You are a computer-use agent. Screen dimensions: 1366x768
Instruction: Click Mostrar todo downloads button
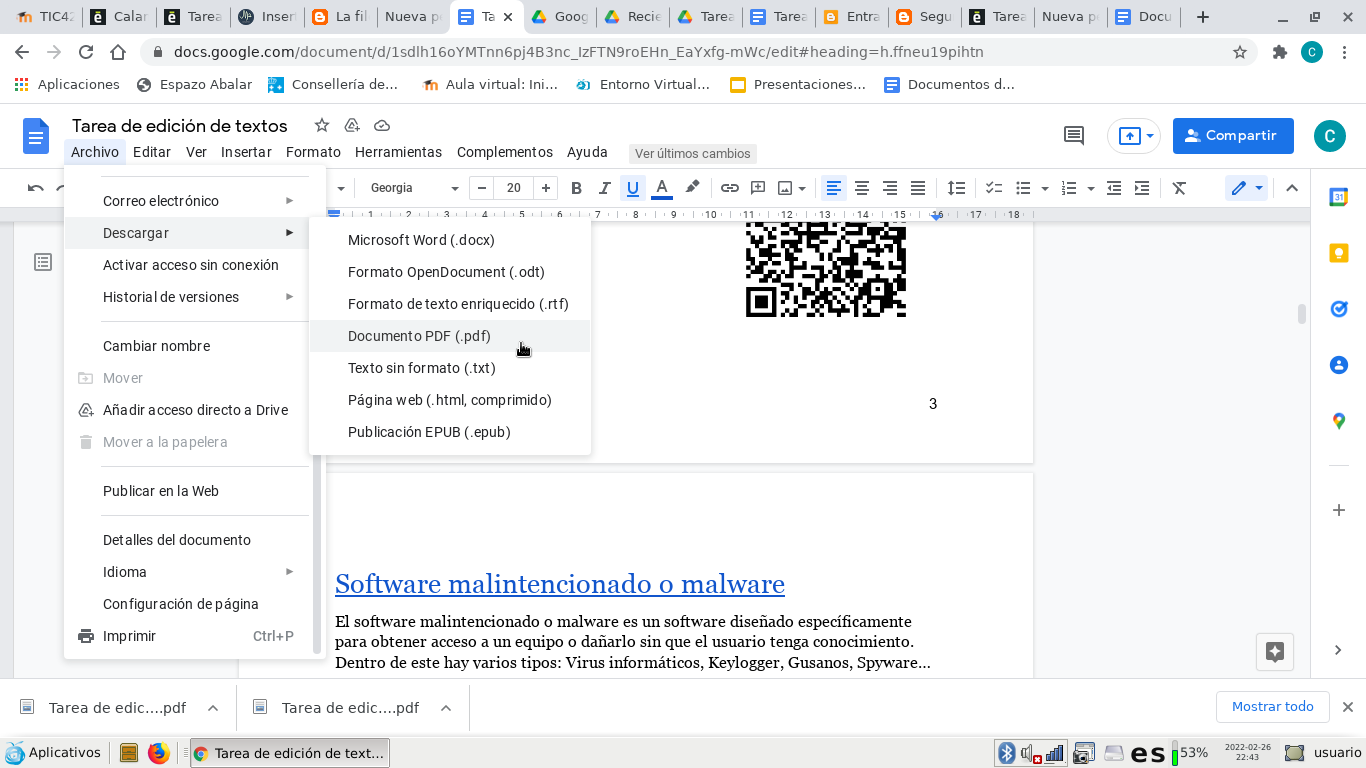(1273, 707)
